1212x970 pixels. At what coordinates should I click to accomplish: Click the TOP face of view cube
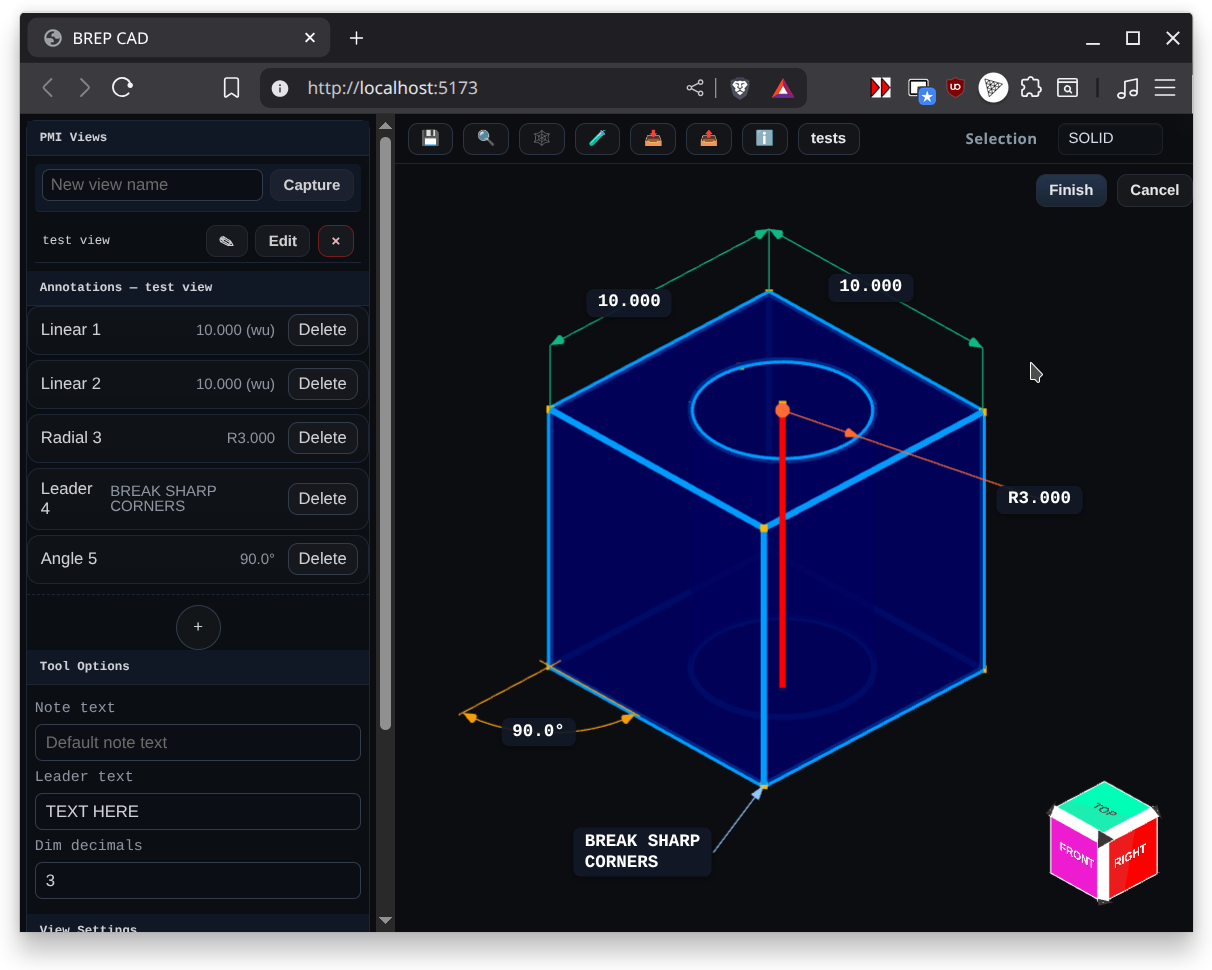pos(1103,808)
